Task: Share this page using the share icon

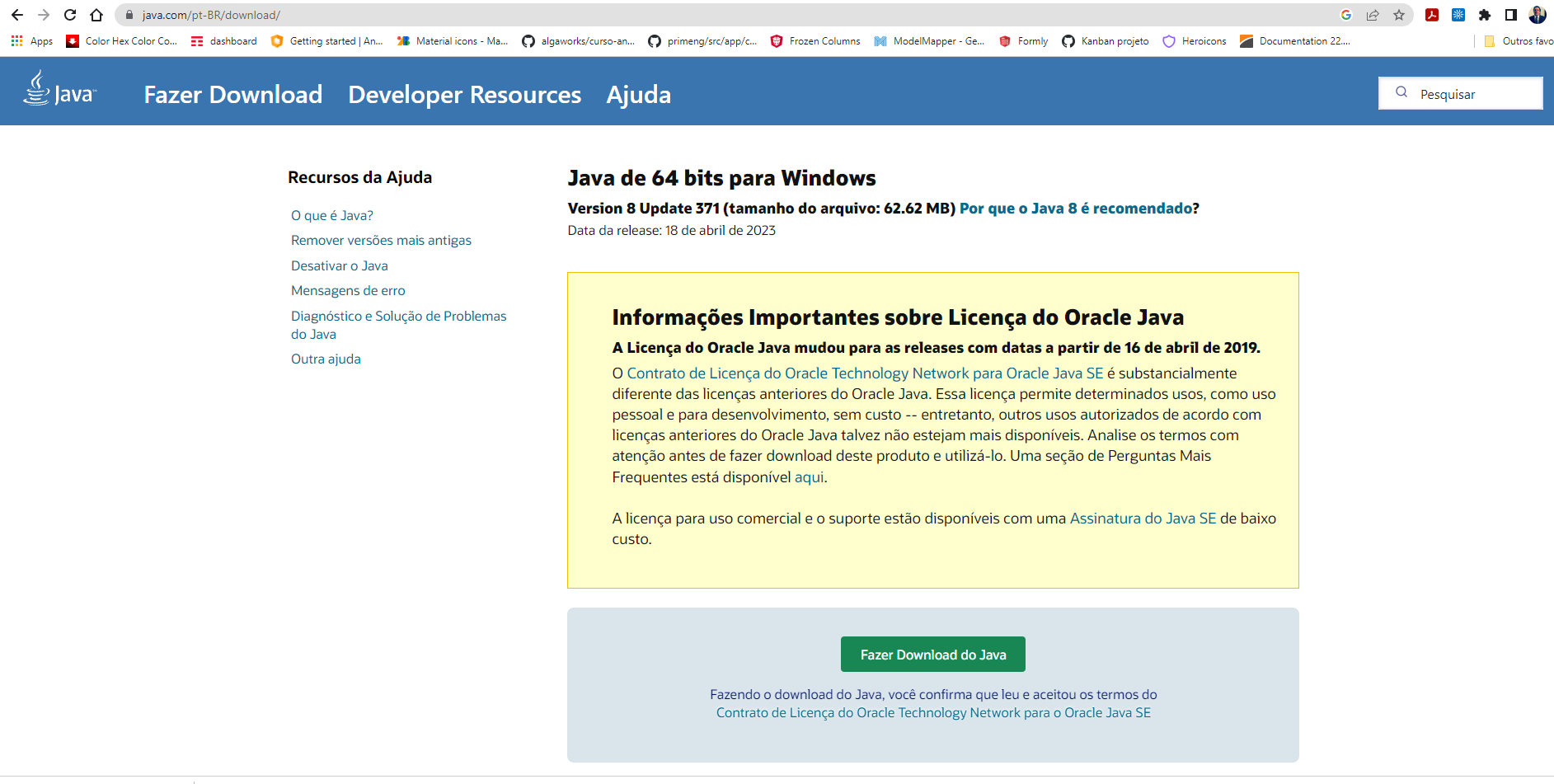Action: (1373, 15)
